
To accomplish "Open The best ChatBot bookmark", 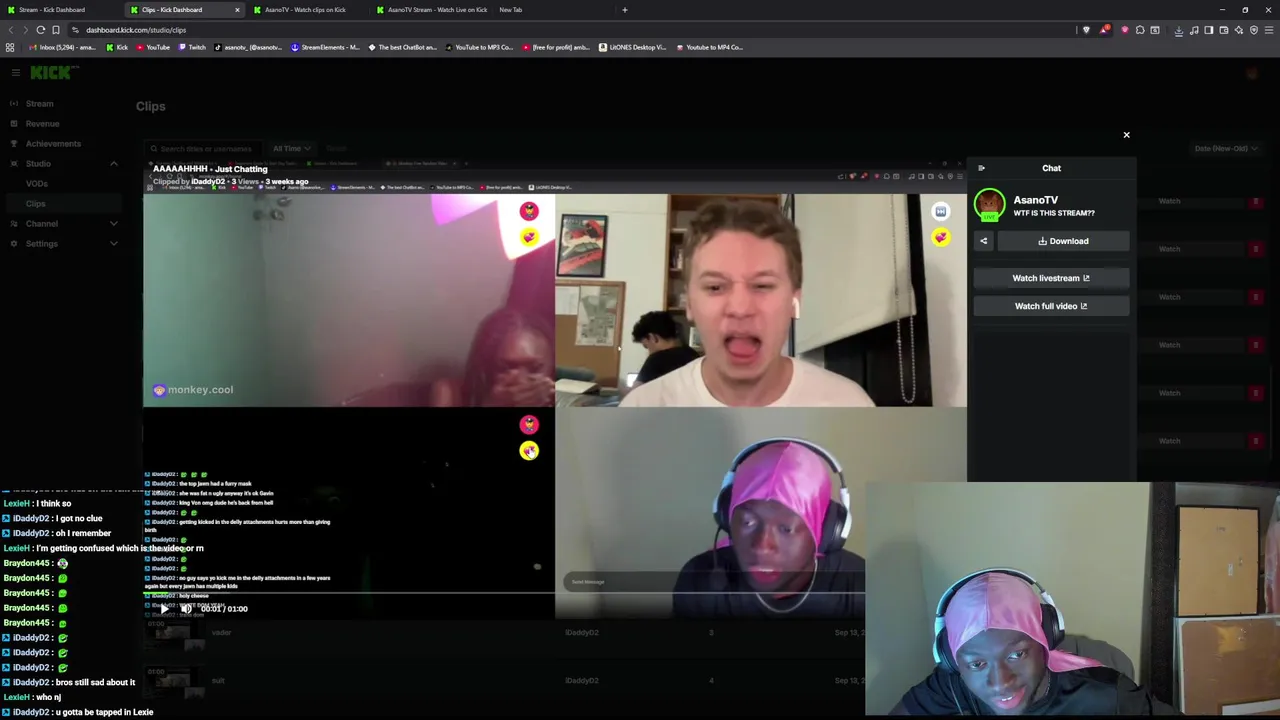I will (x=402, y=47).
